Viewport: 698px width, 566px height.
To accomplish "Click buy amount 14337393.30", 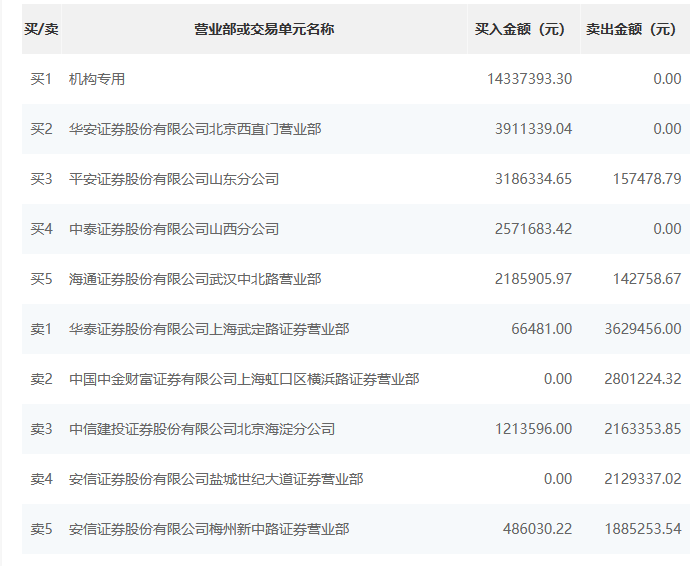I will [x=529, y=79].
